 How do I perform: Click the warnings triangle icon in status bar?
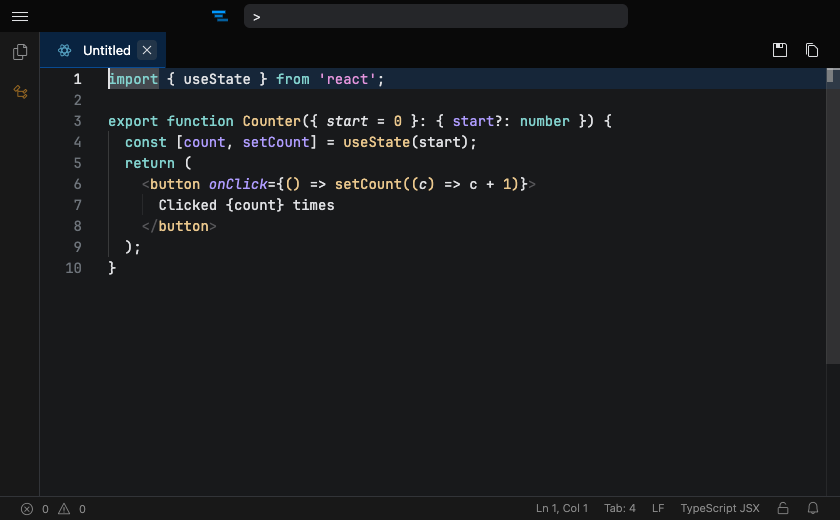(x=64, y=509)
